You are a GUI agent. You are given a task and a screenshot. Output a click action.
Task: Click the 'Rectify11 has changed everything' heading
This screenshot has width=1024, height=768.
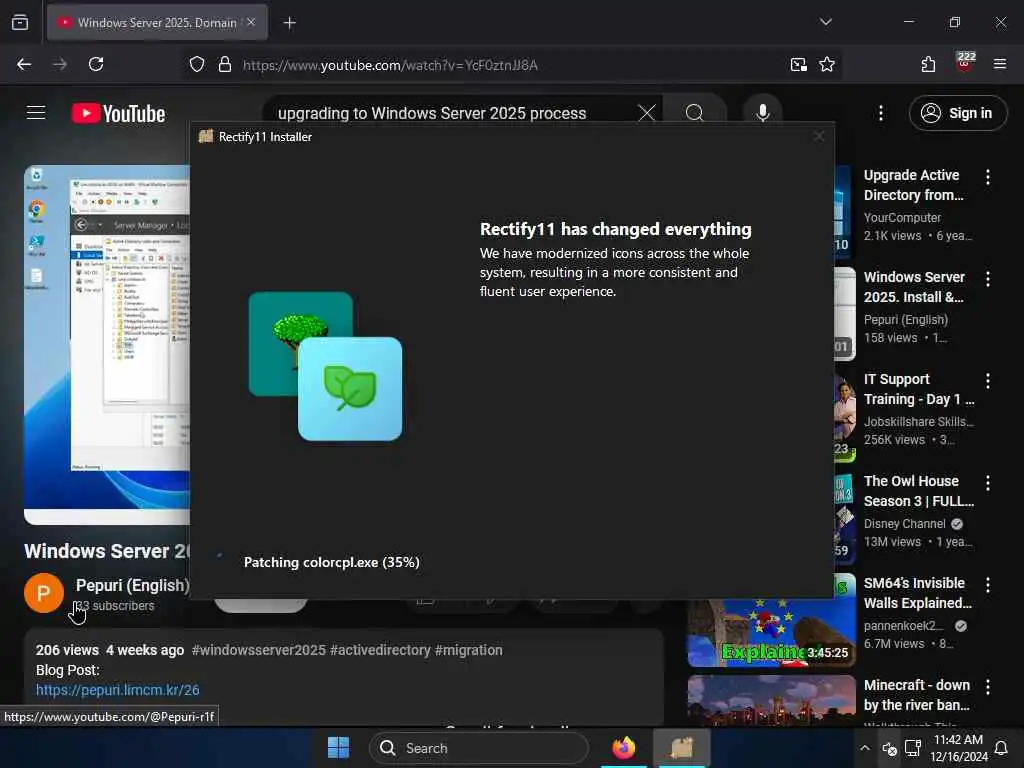(615, 229)
